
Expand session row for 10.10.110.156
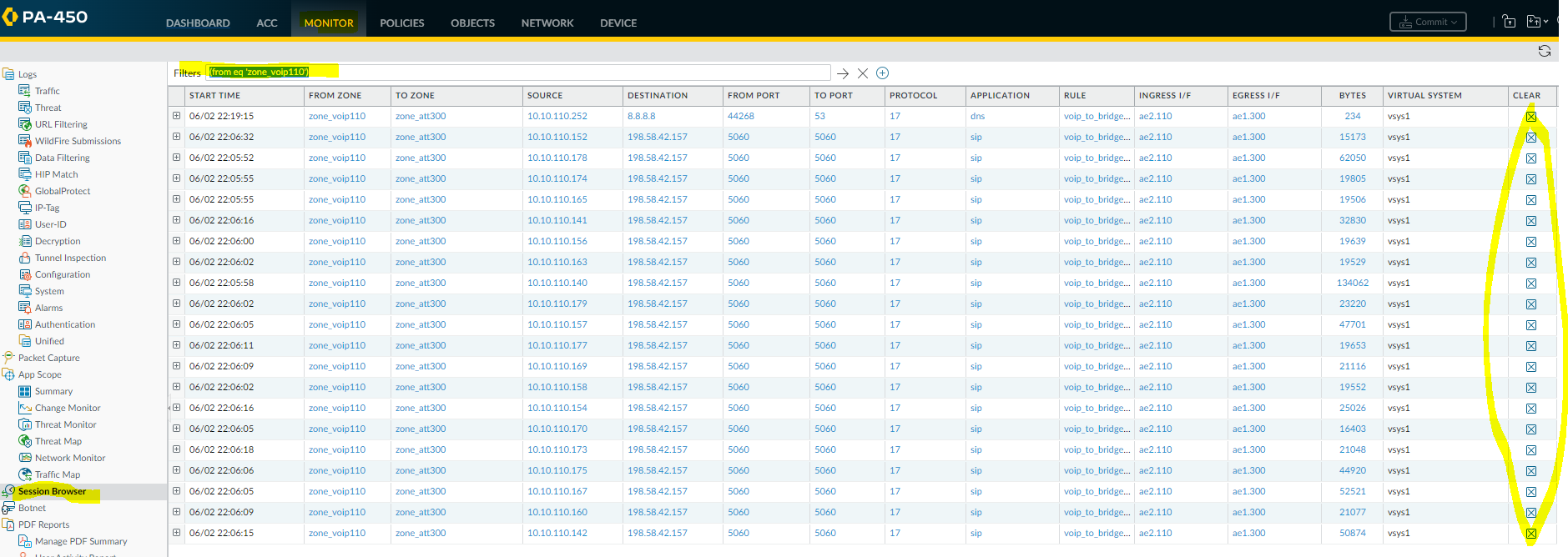pos(176,241)
